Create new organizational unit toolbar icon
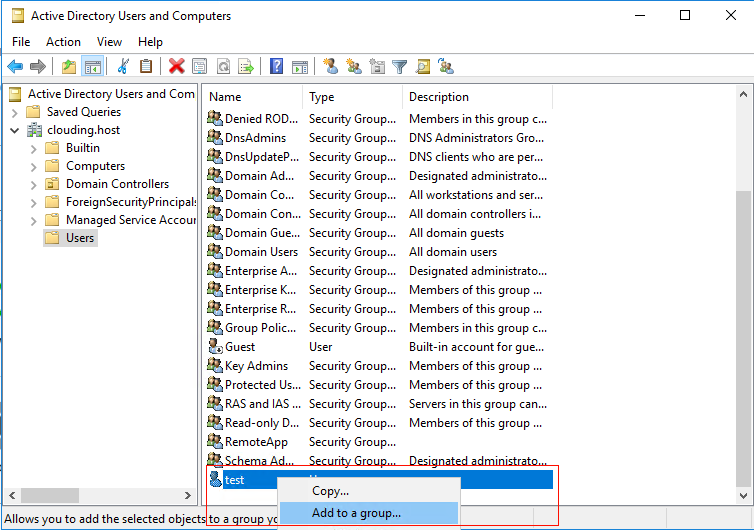The image size is (754, 530). [x=377, y=66]
